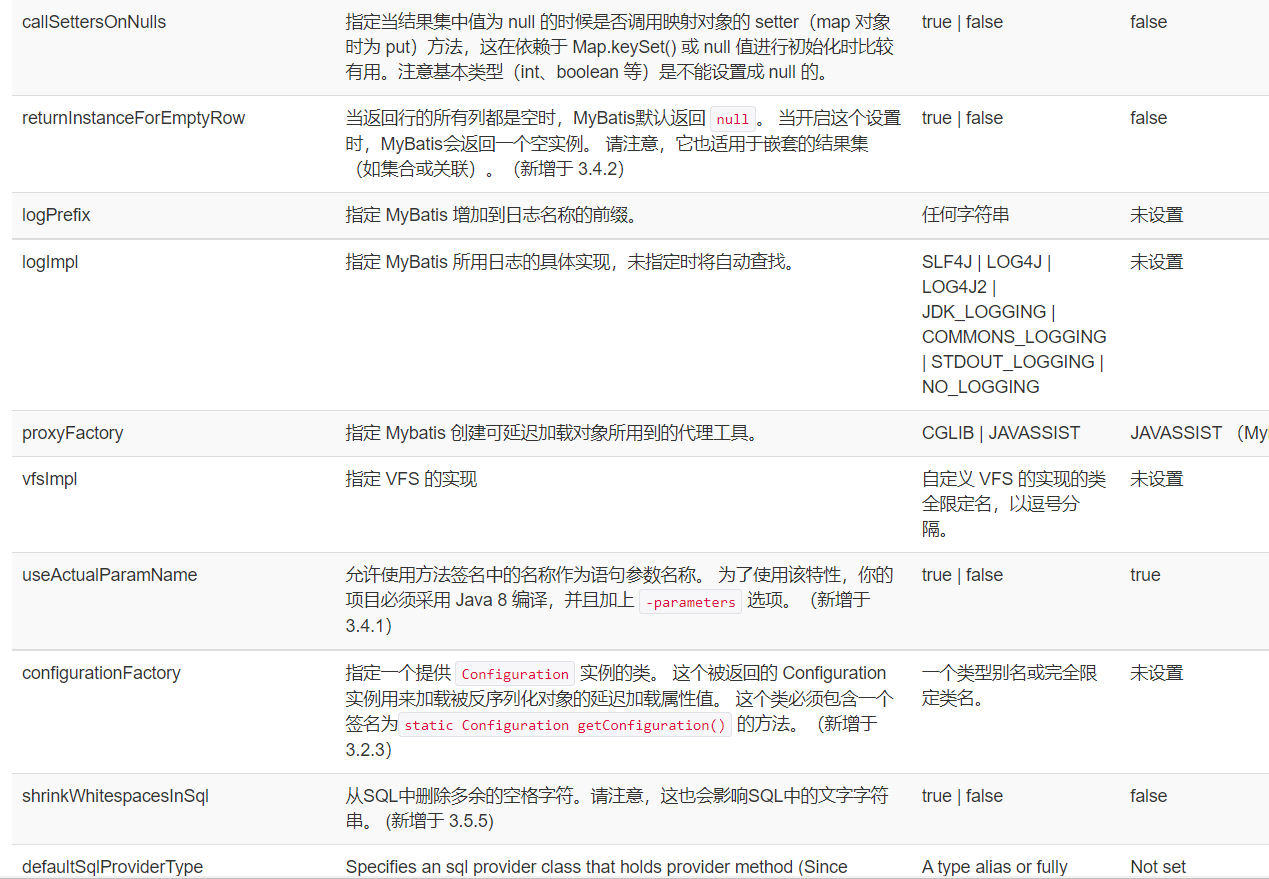Screen dimensions: 1269x879
Task: Click the CGLIB | JAVASSIST valid values
Action: point(1001,433)
